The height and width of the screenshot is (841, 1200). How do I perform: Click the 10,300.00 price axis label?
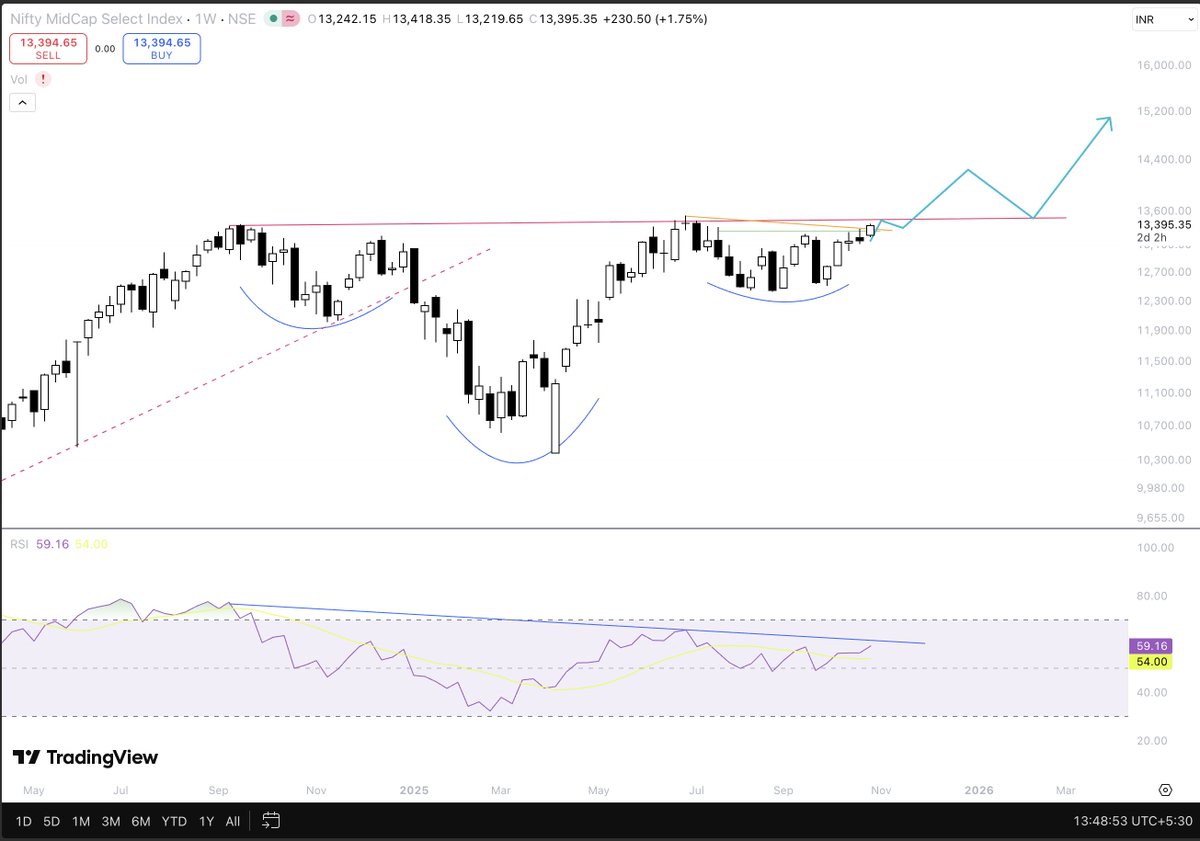pyautogui.click(x=1165, y=460)
